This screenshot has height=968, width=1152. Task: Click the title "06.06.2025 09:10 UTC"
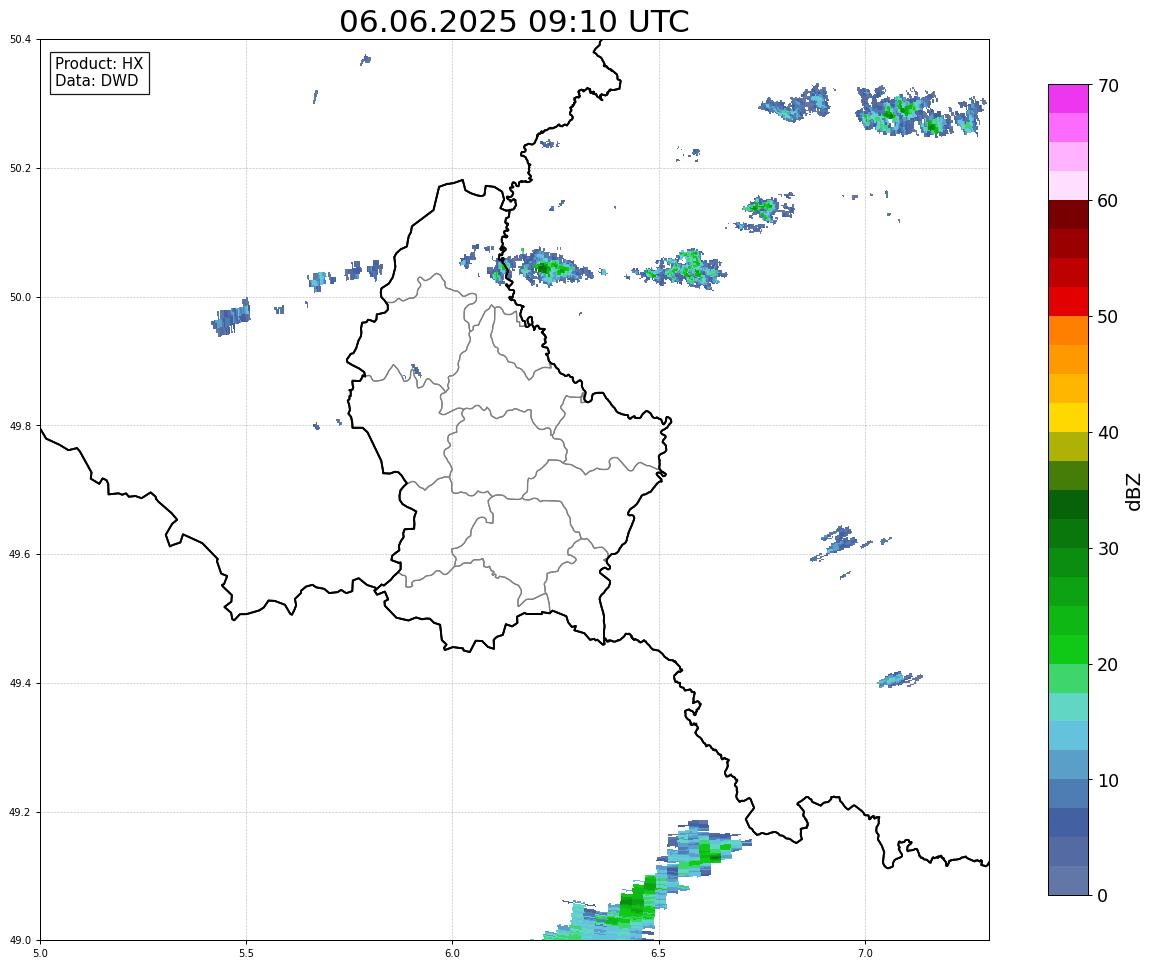pos(514,21)
